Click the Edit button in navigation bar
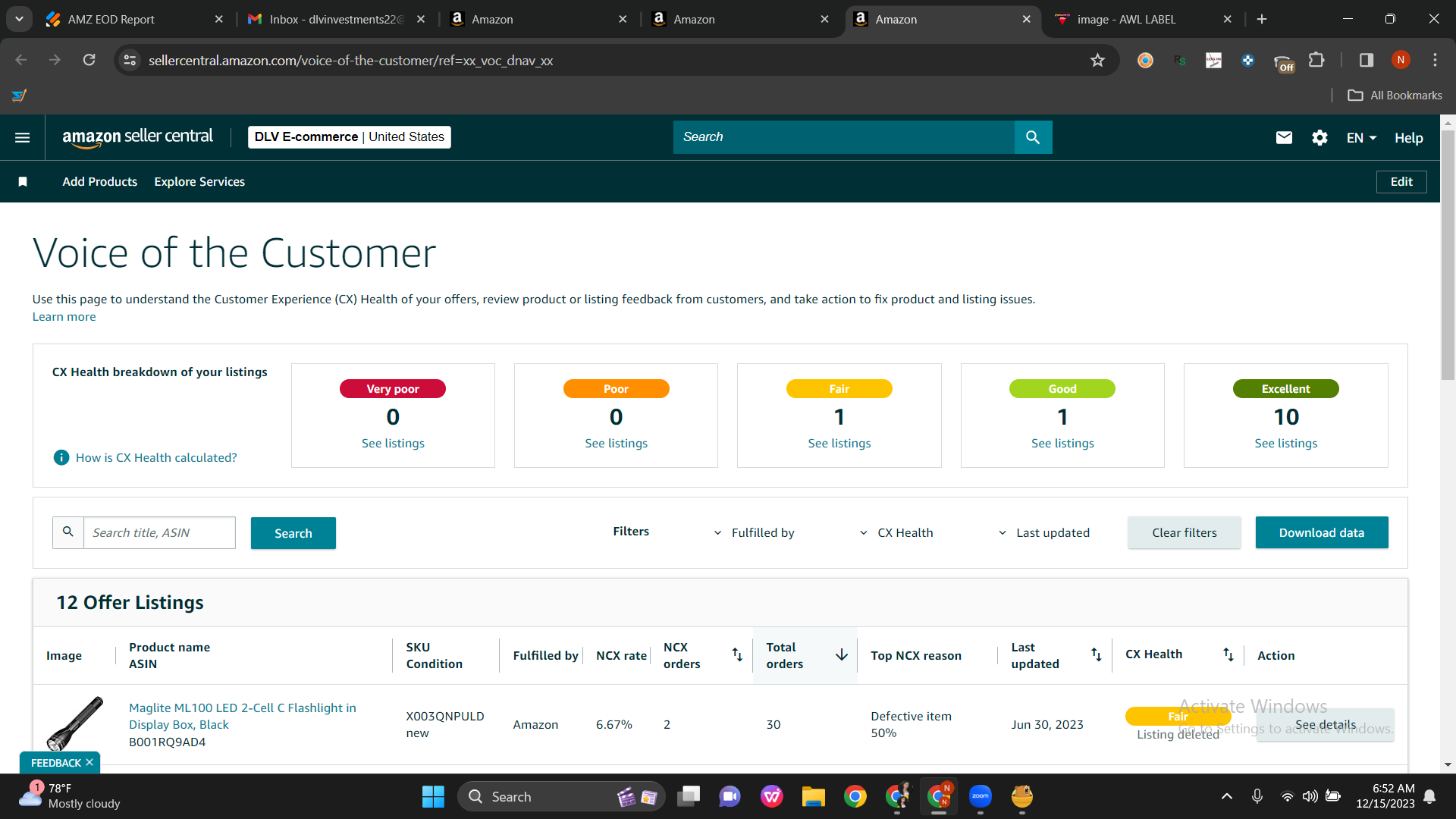Viewport: 1456px width, 819px height. coord(1401,182)
